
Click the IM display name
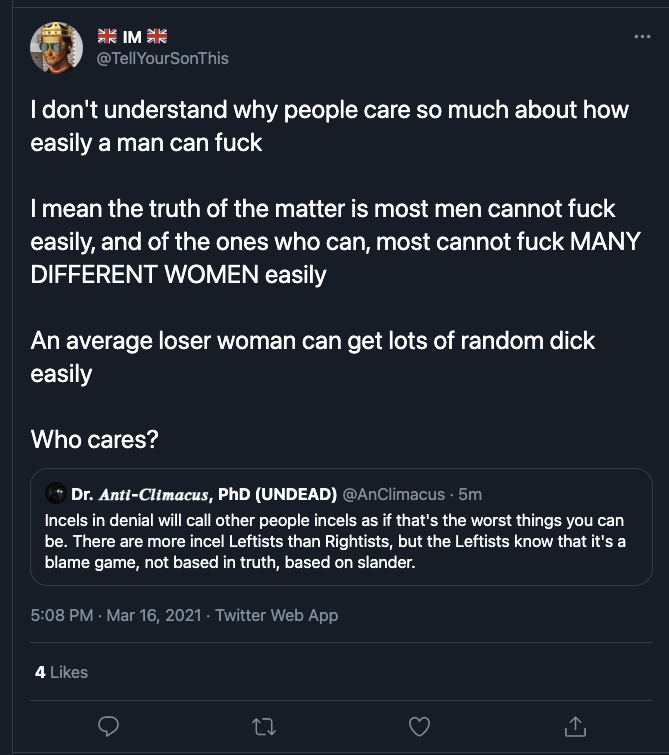pos(132,37)
